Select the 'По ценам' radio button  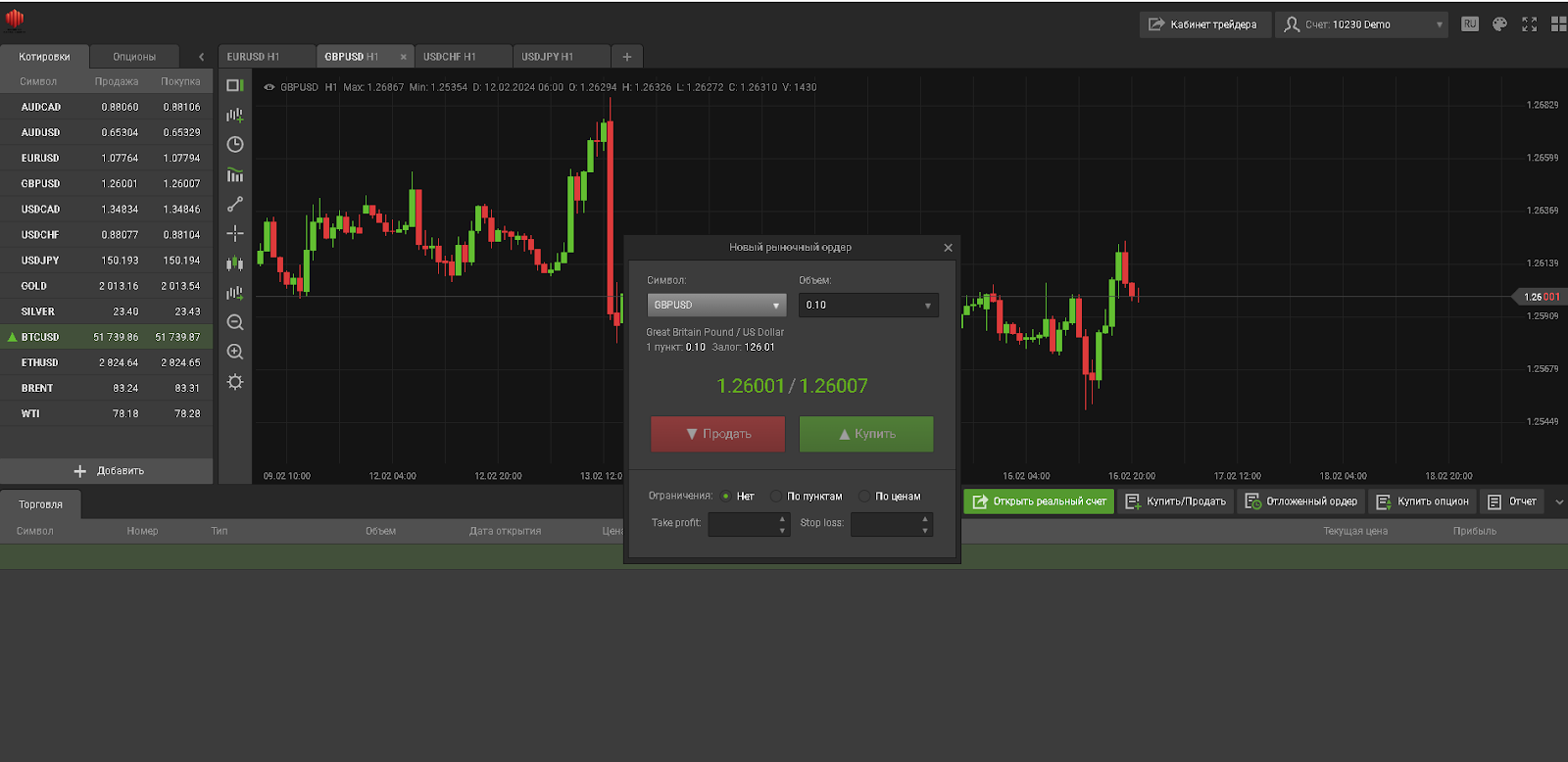[x=864, y=497]
